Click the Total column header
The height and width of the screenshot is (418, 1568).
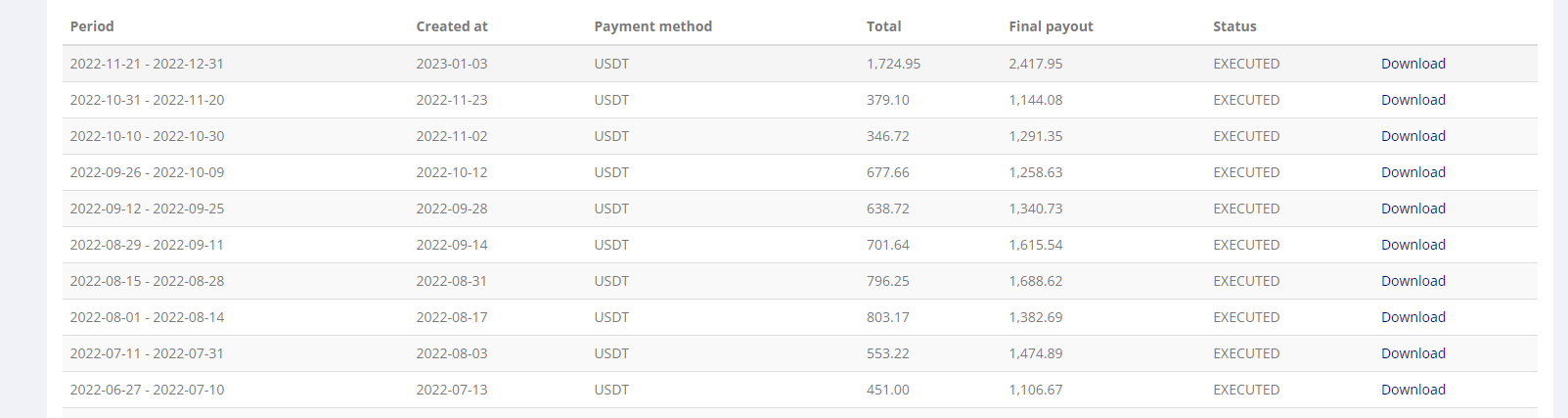(883, 26)
